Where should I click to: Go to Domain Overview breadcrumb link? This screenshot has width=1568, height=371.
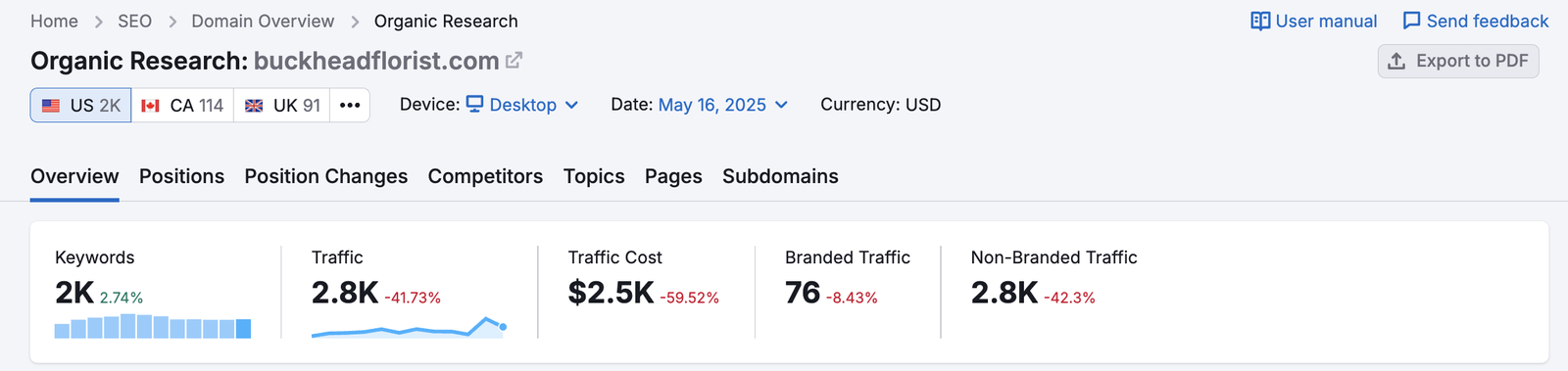point(263,22)
